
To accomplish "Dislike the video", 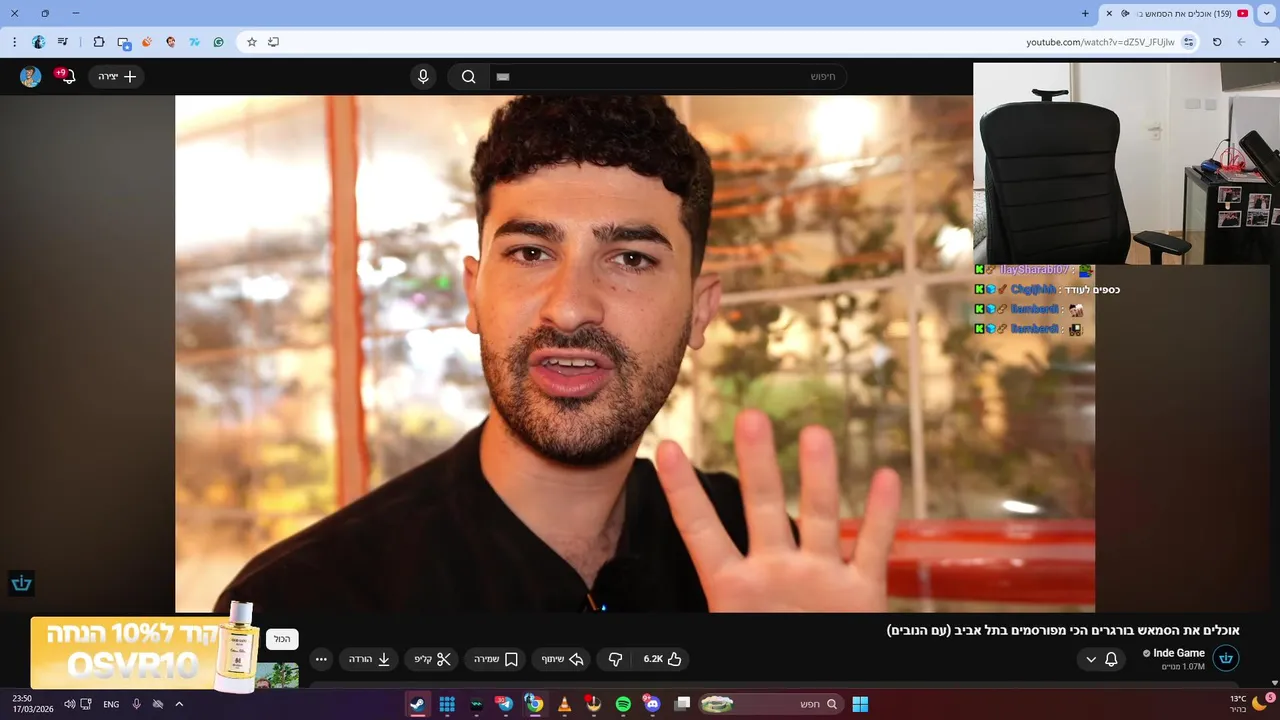I will coord(615,659).
